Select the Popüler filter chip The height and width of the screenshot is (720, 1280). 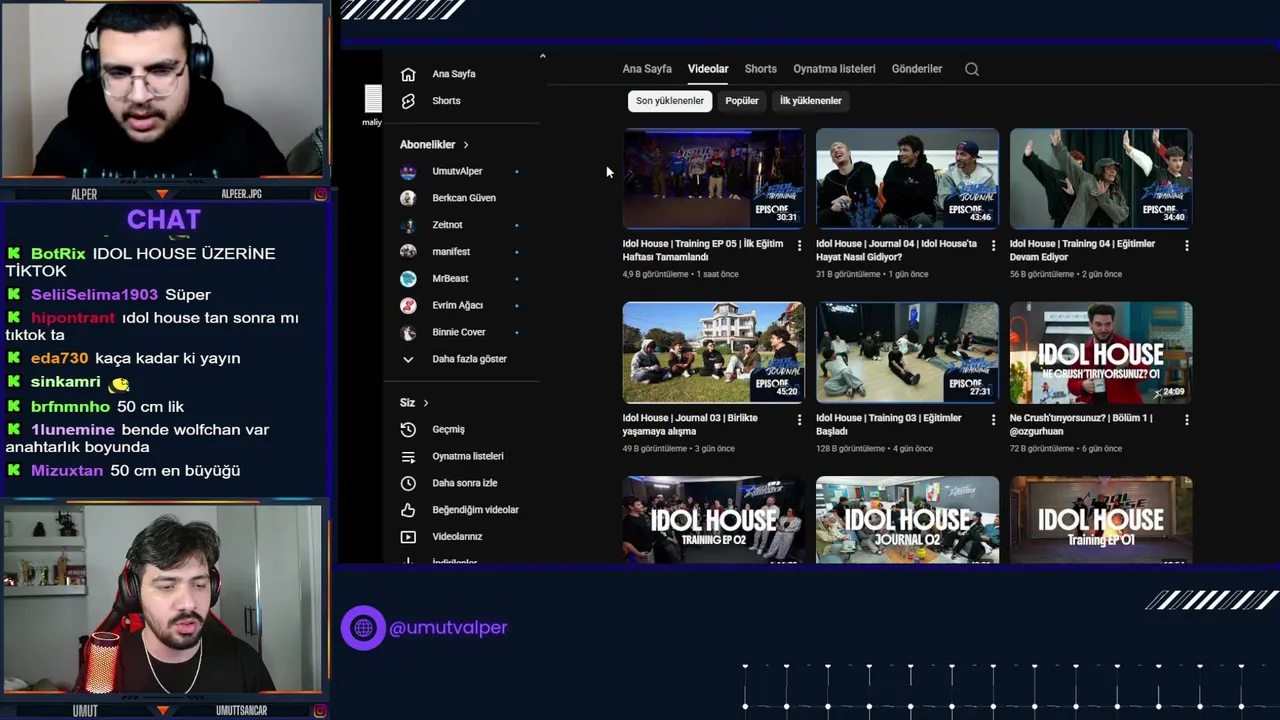pyautogui.click(x=742, y=101)
